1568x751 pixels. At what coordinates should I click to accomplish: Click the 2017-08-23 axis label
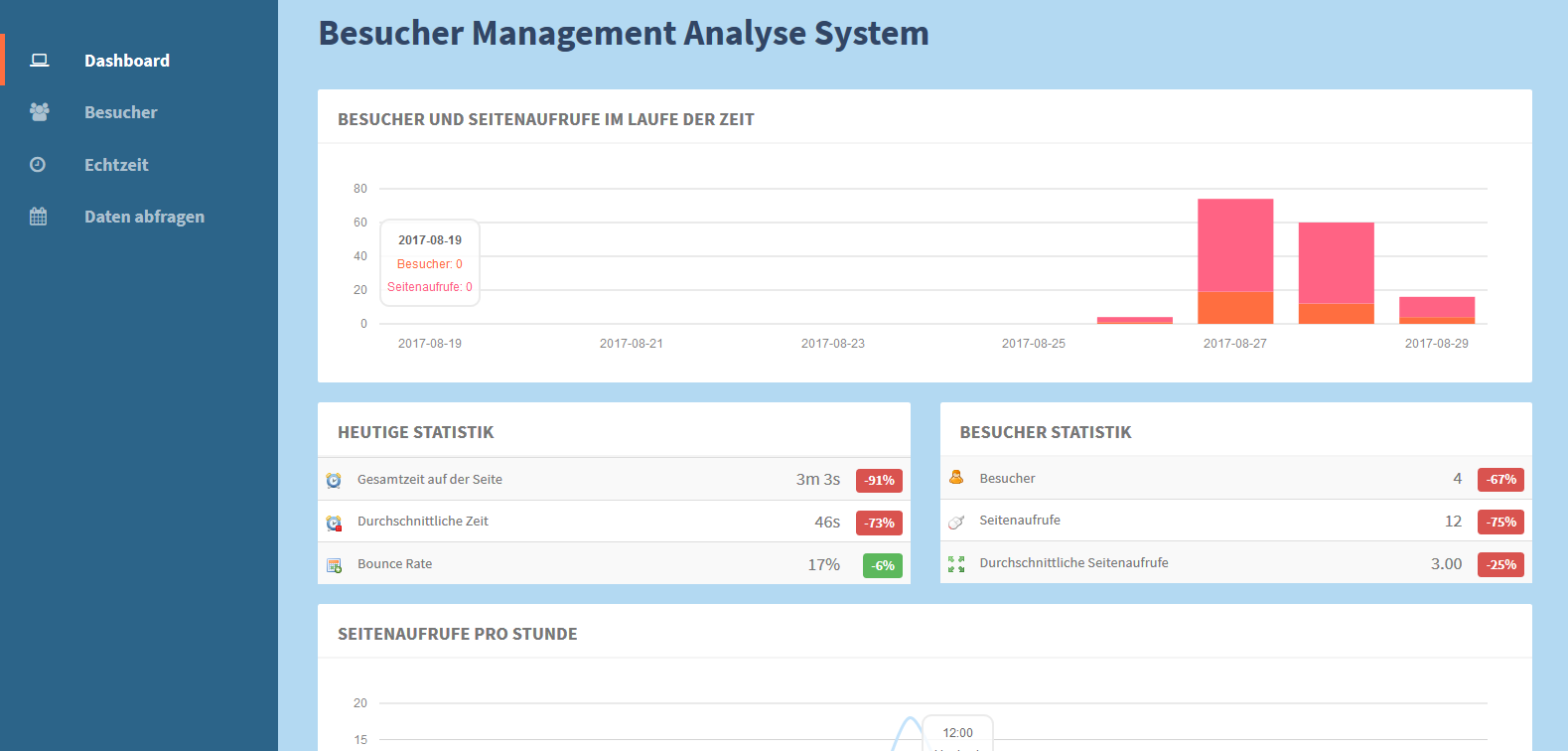833,344
